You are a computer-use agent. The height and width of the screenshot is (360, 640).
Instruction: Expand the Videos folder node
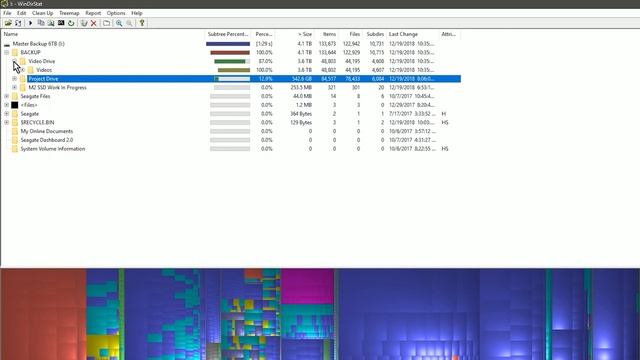23,70
